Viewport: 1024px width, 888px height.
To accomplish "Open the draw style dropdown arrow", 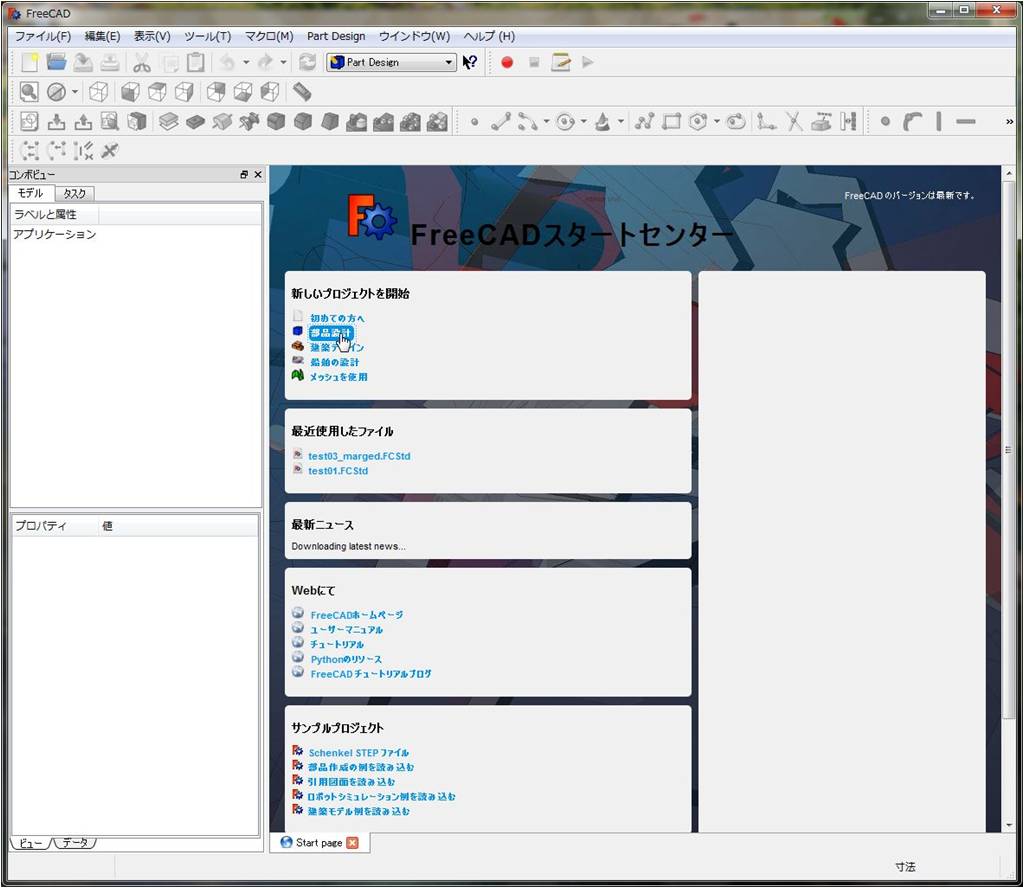I will 74,92.
